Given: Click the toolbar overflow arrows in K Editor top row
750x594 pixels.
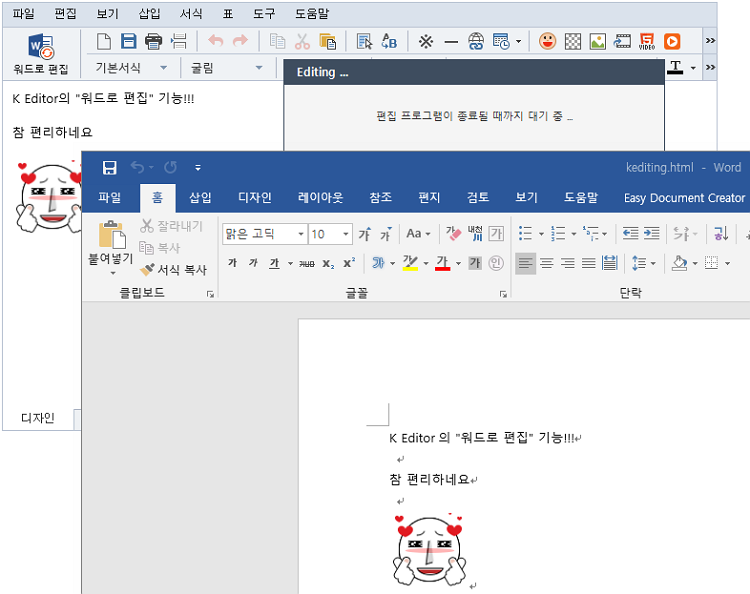Looking at the screenshot, I should (710, 41).
